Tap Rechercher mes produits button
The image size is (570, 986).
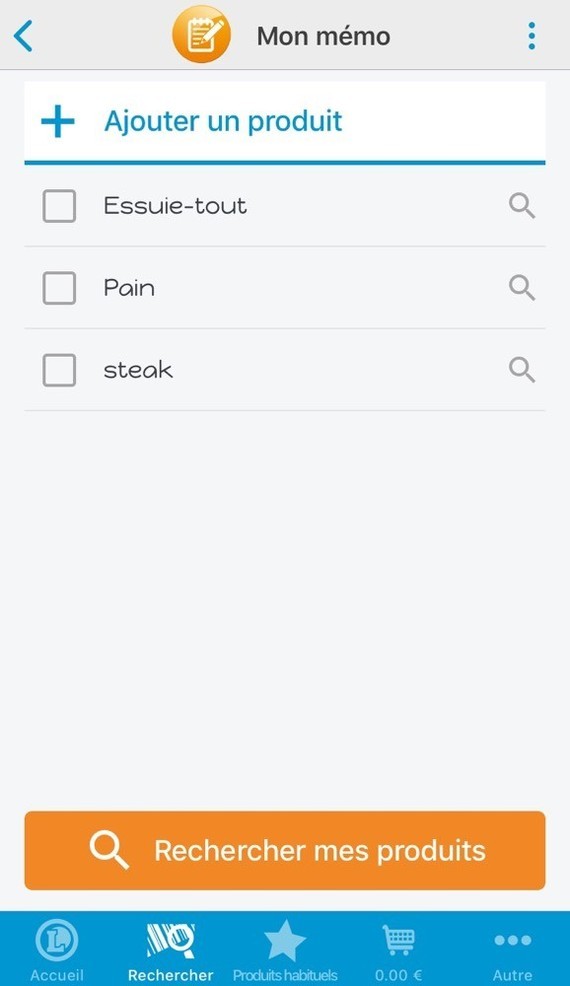coord(285,850)
